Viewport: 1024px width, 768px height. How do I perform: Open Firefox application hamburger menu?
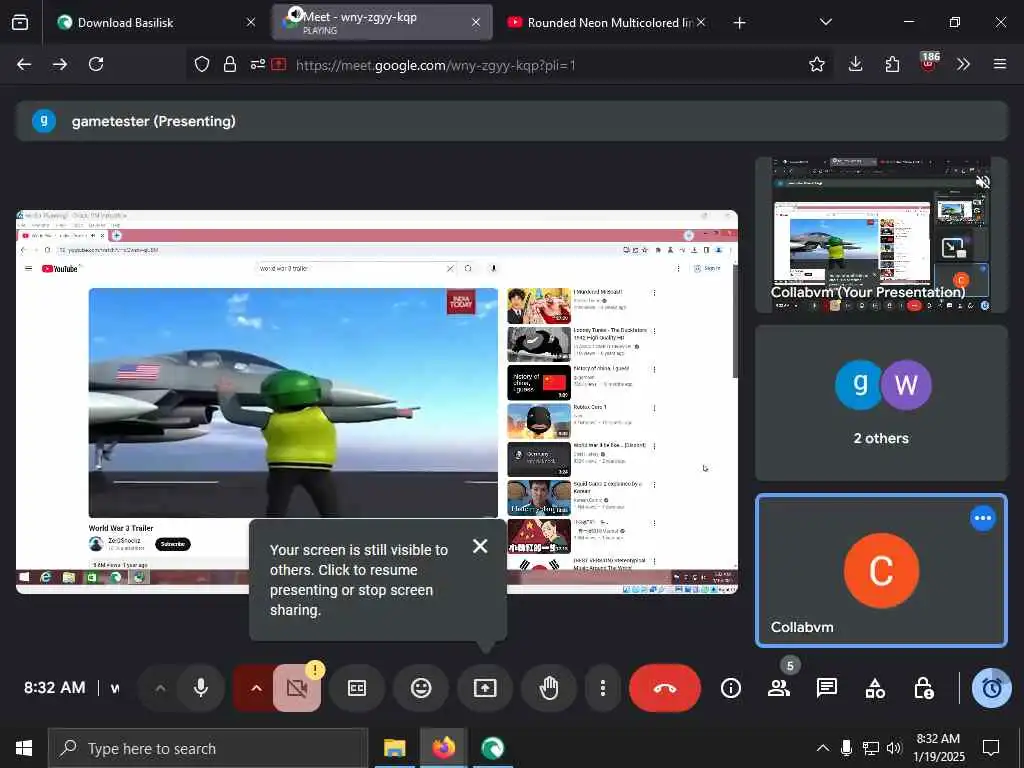tap(1000, 64)
